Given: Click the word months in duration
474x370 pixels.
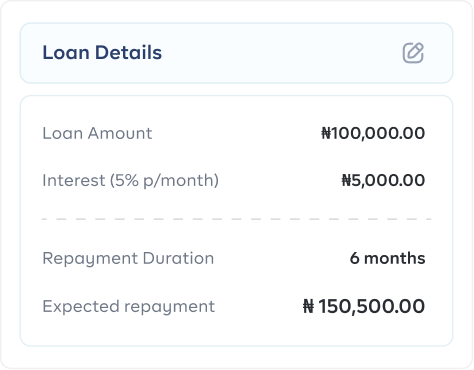Looking at the screenshot, I should [395, 258].
